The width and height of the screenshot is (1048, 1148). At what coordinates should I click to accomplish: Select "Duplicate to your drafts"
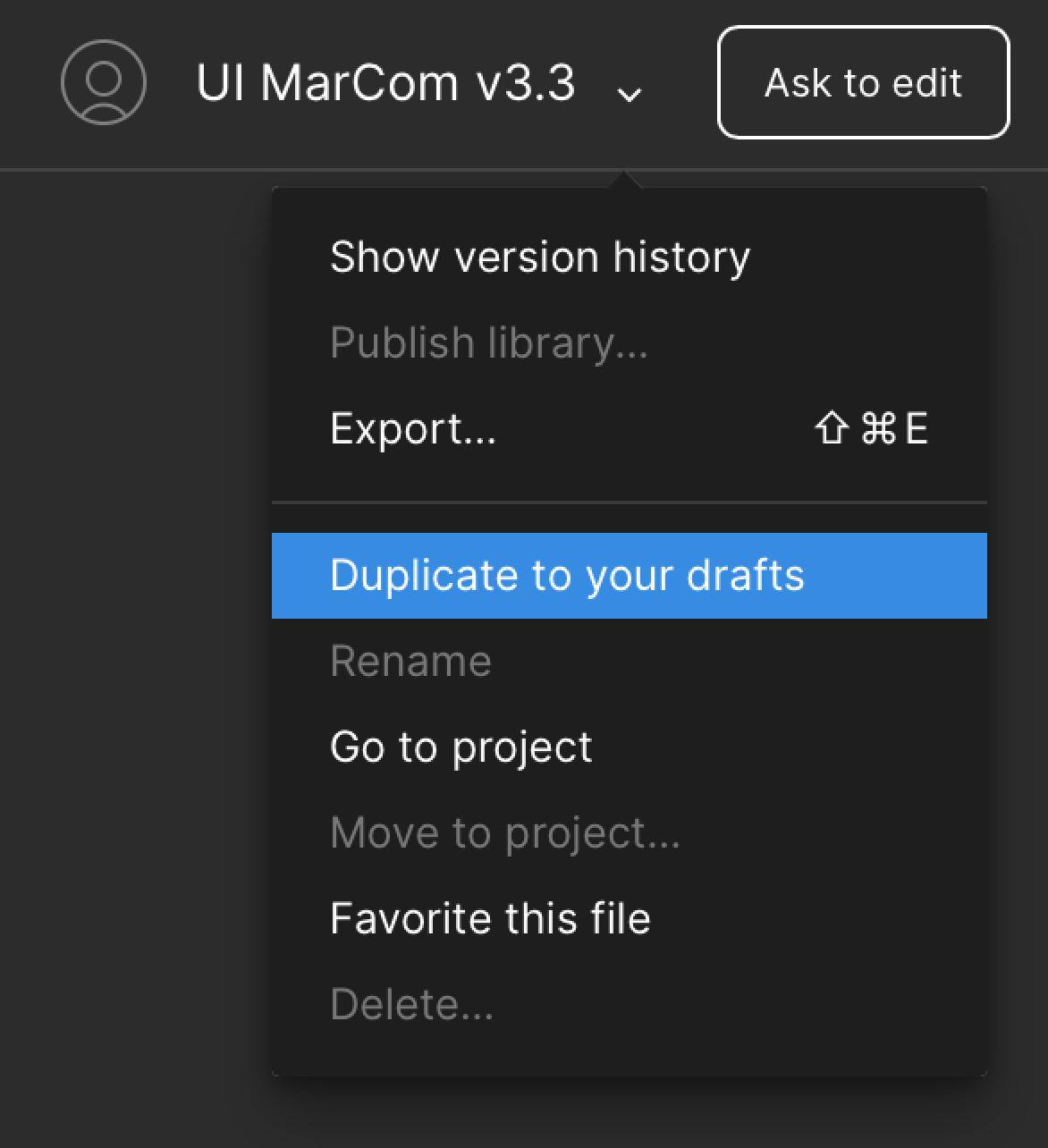(x=567, y=575)
